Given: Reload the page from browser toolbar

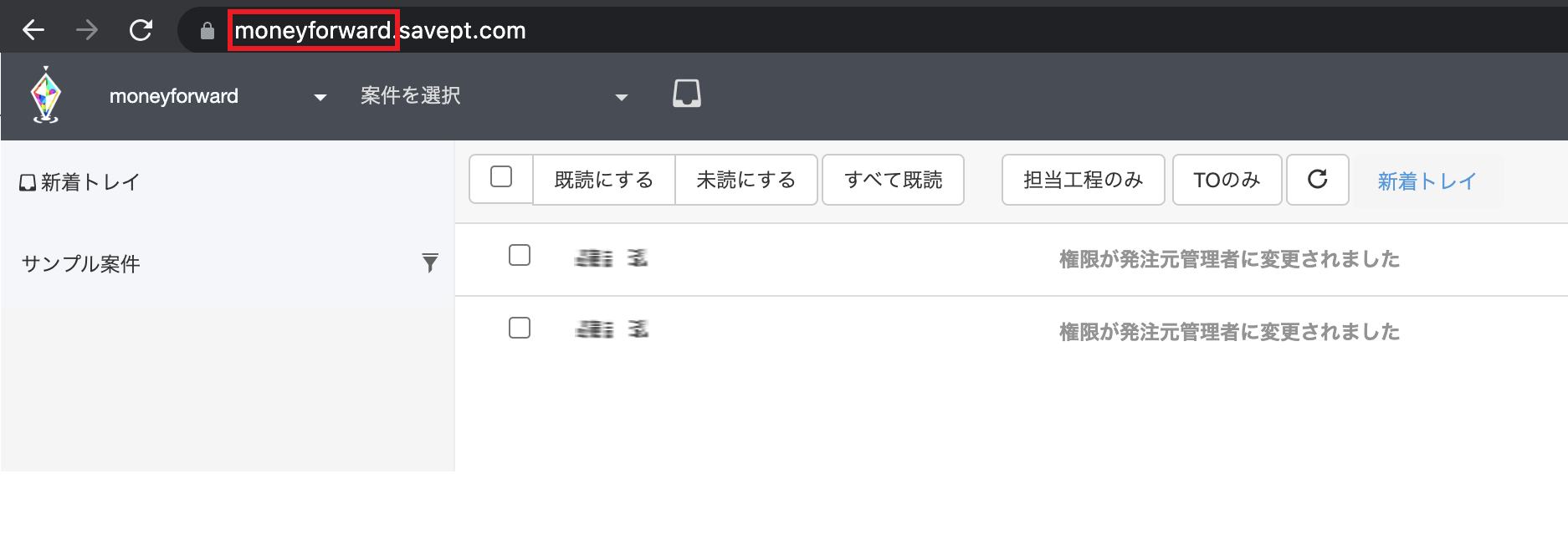Looking at the screenshot, I should coord(141,31).
